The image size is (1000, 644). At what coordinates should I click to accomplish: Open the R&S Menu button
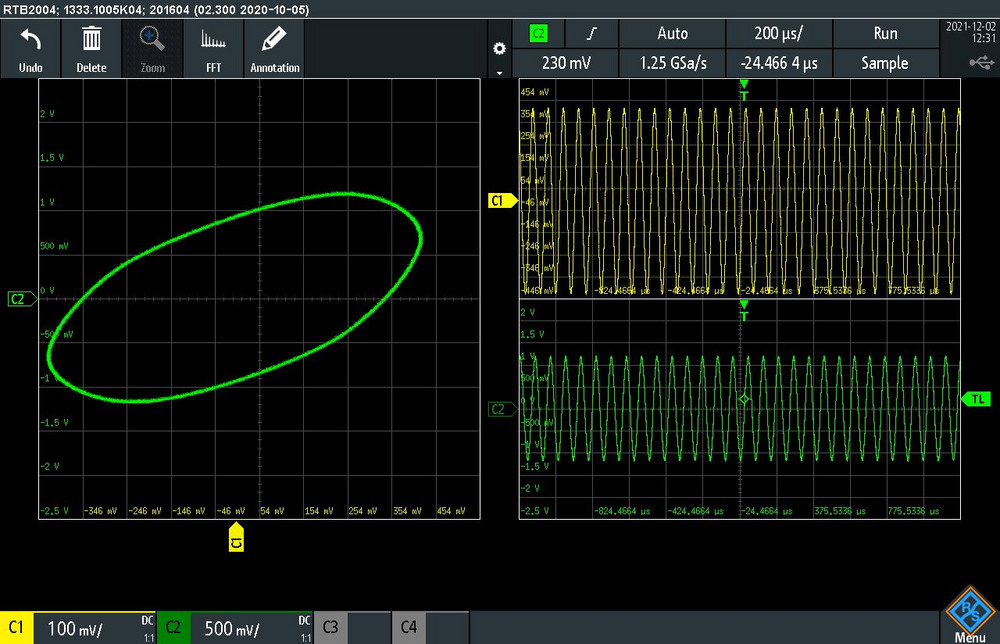(969, 615)
